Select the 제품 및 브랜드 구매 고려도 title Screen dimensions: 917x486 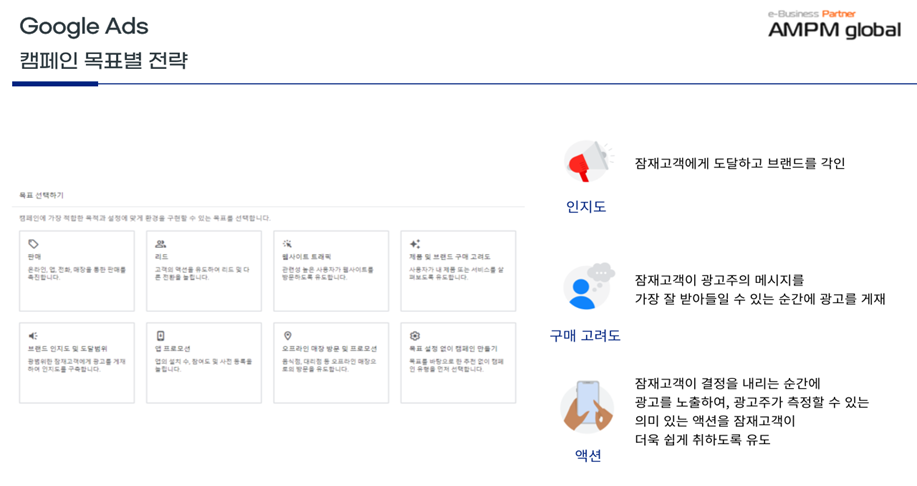450,257
